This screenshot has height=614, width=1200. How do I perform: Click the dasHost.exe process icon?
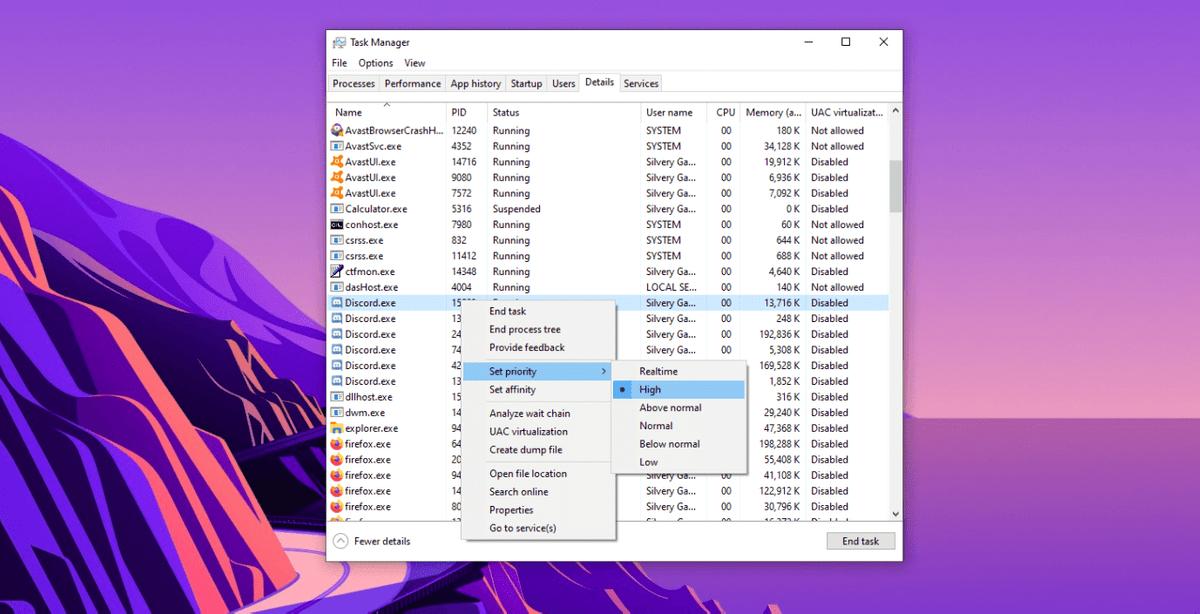coord(337,287)
